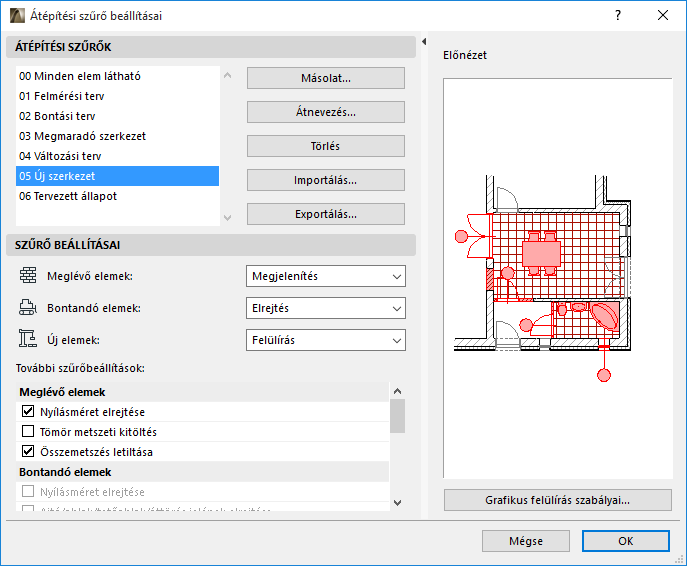Click the Bontandó elemek group header
687x566 pixels.
tap(202, 472)
